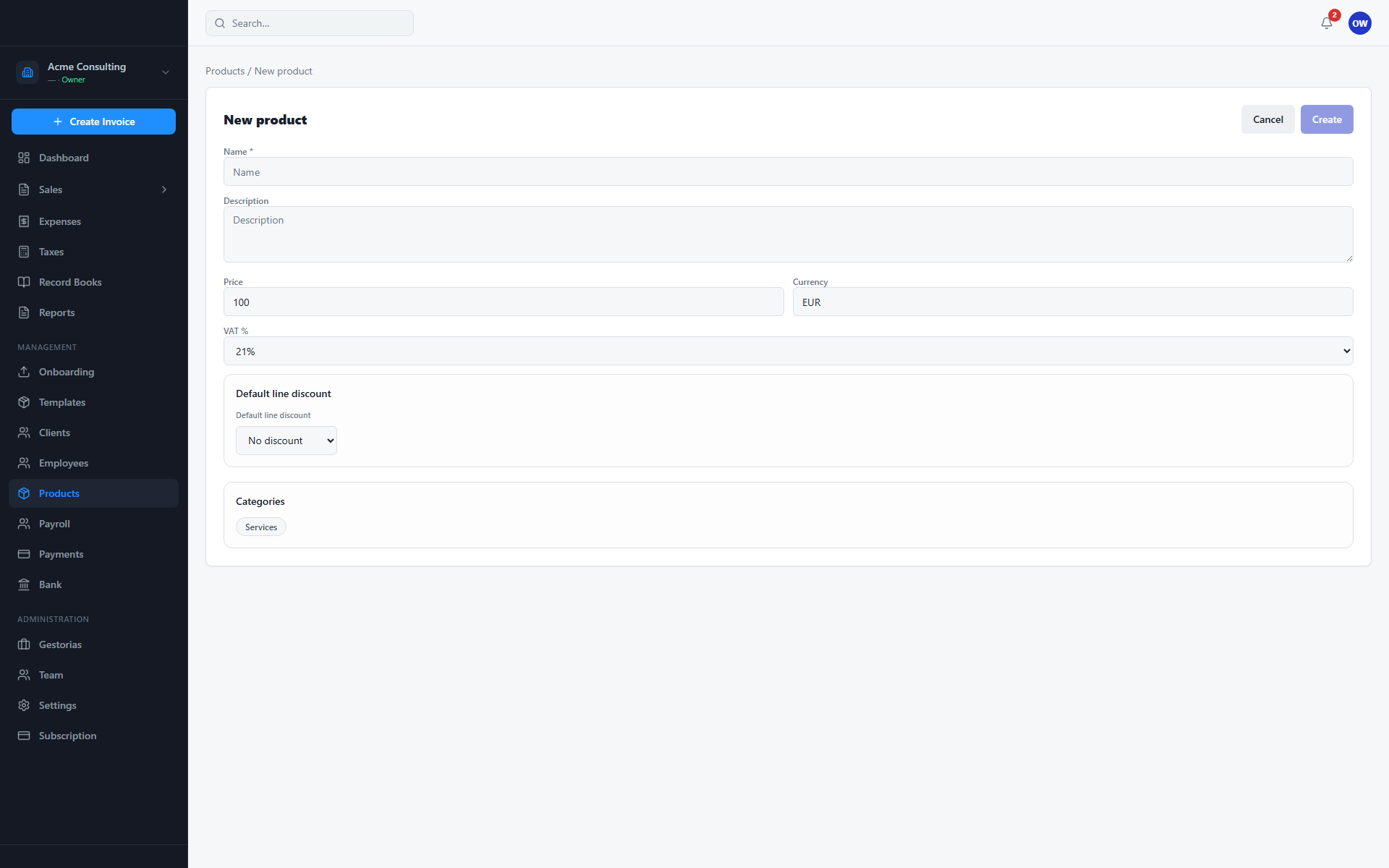Click the Team people icon
Image resolution: width=1389 pixels, height=868 pixels.
click(x=24, y=675)
